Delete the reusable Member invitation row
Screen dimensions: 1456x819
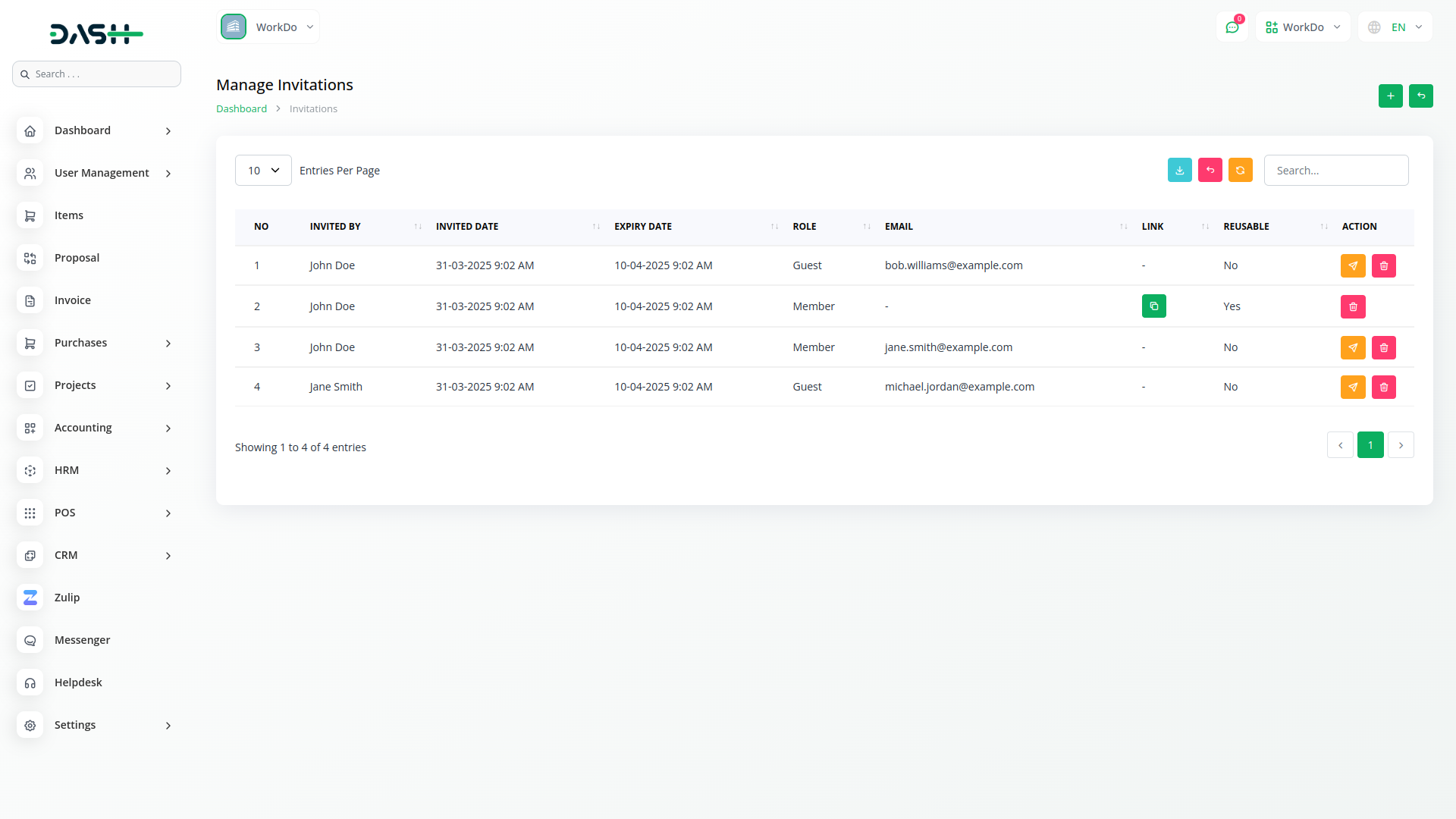click(x=1353, y=307)
